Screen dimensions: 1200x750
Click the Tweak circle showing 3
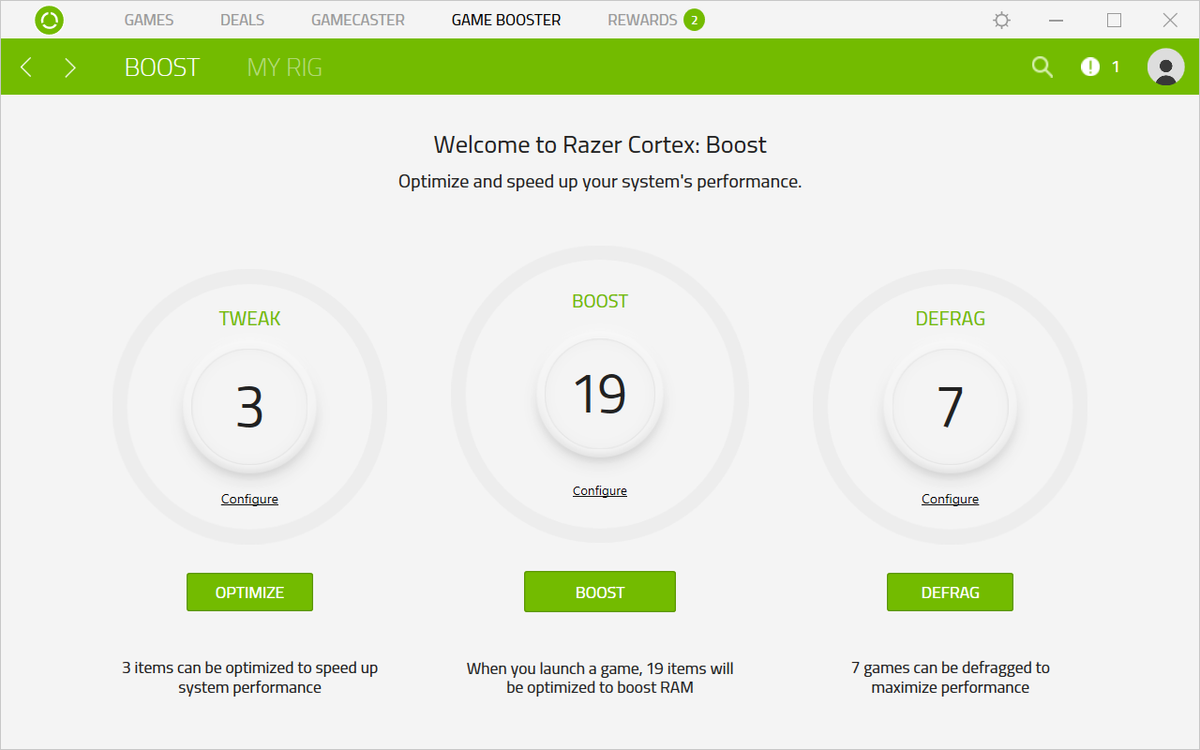pos(250,407)
